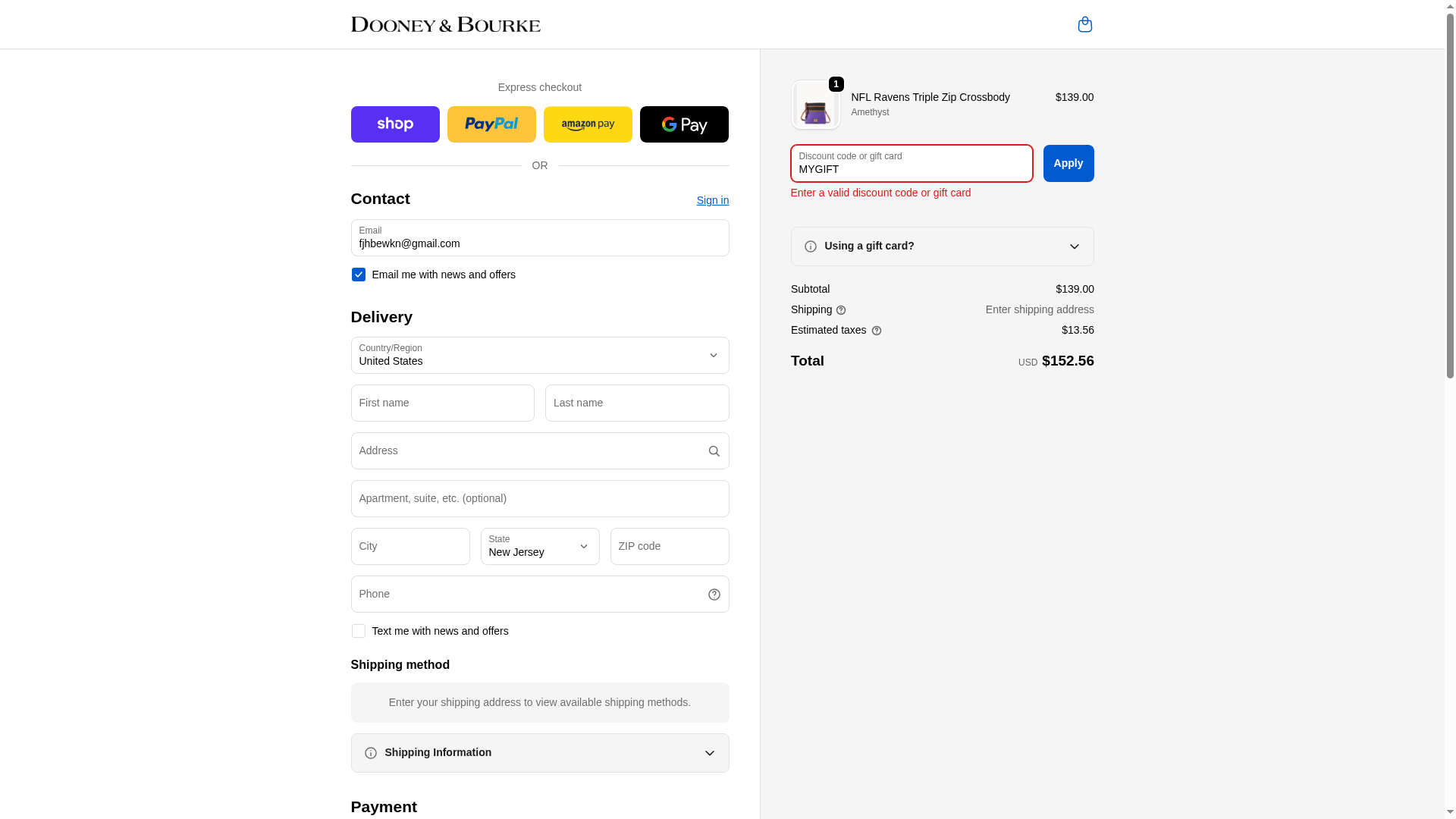Viewport: 1456px width, 819px height.
Task: Pay with Google Pay express checkout
Action: (x=684, y=124)
